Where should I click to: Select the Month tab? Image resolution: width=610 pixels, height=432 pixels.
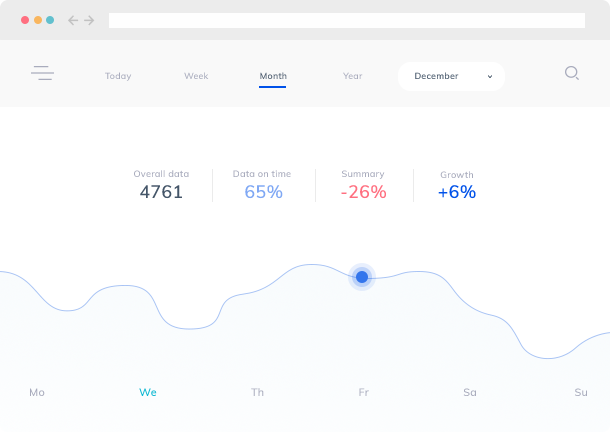pos(273,76)
